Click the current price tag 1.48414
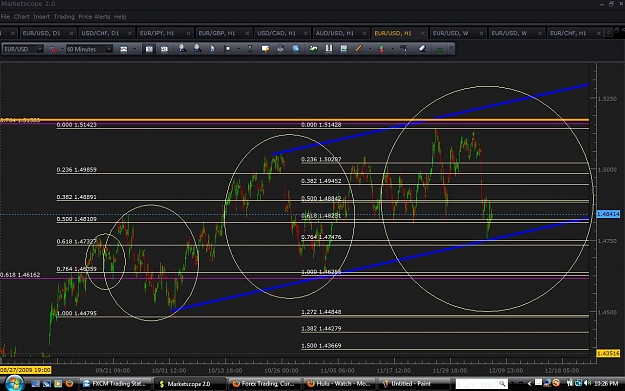The image size is (625, 391). [608, 214]
